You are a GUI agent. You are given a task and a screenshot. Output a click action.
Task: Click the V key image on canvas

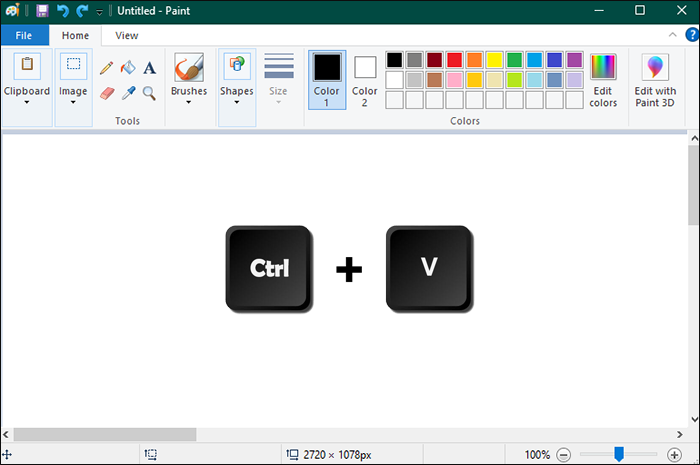(x=429, y=269)
